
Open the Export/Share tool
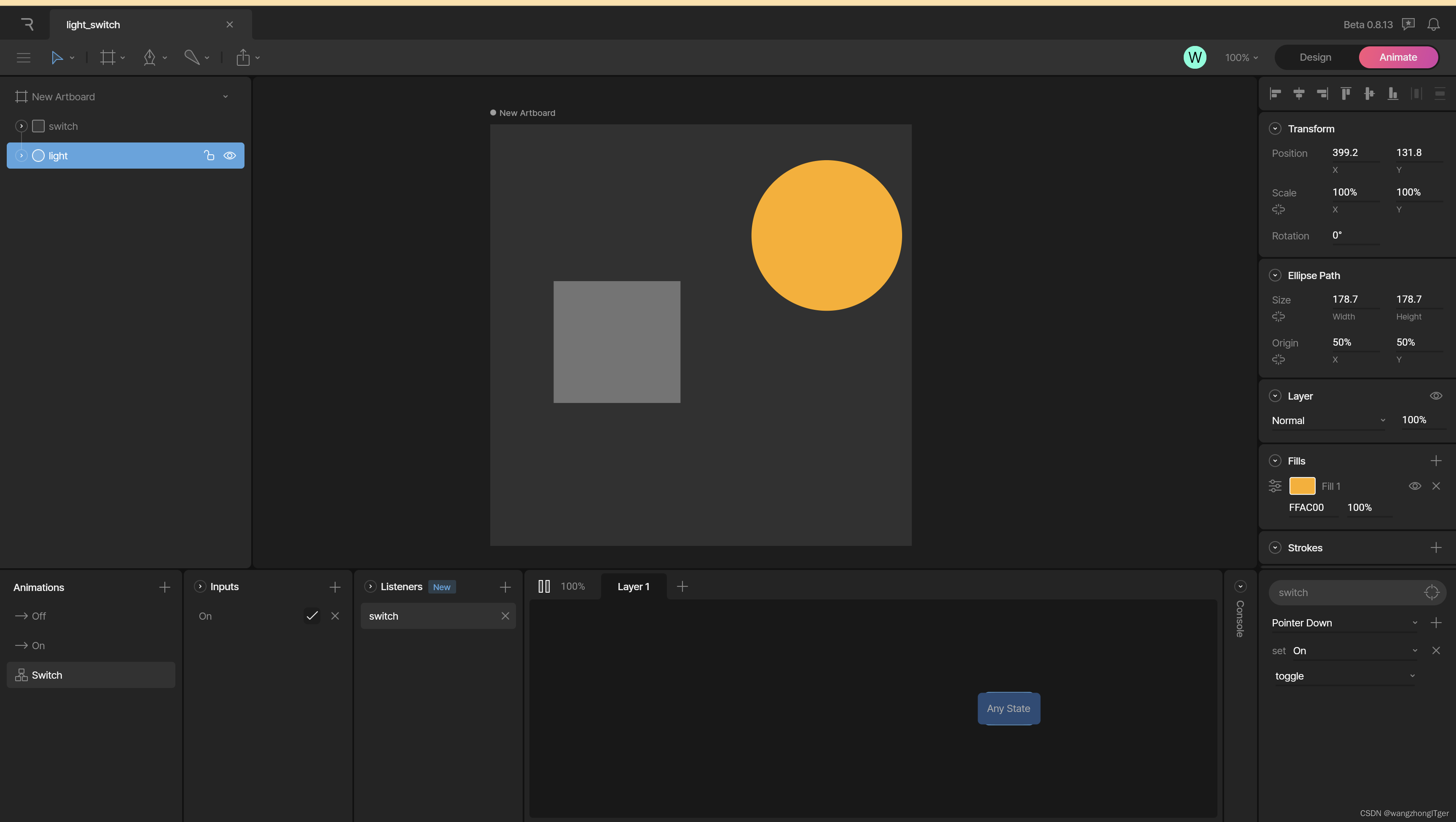coord(243,57)
